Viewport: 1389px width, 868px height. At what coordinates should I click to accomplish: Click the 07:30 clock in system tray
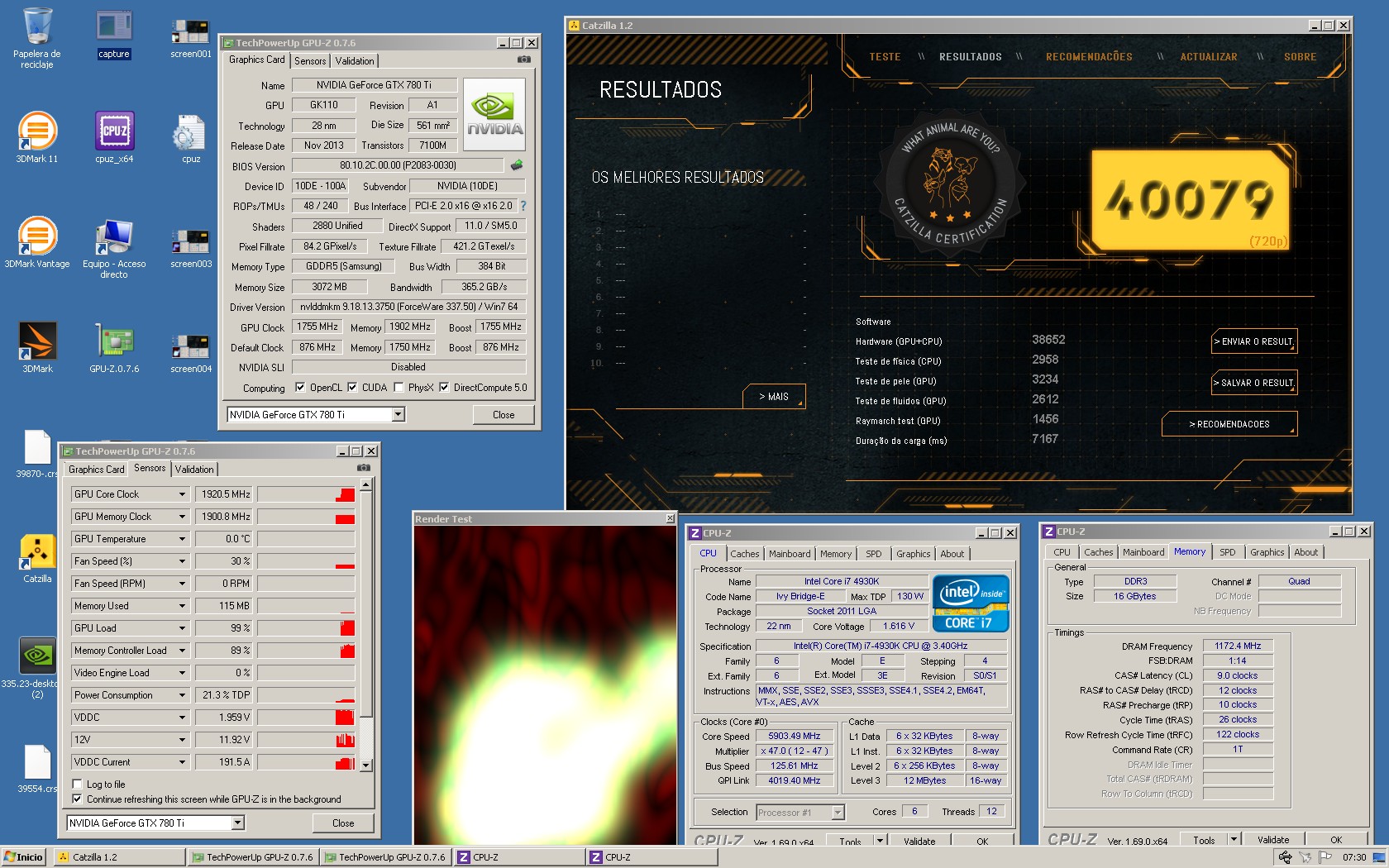(x=1354, y=857)
